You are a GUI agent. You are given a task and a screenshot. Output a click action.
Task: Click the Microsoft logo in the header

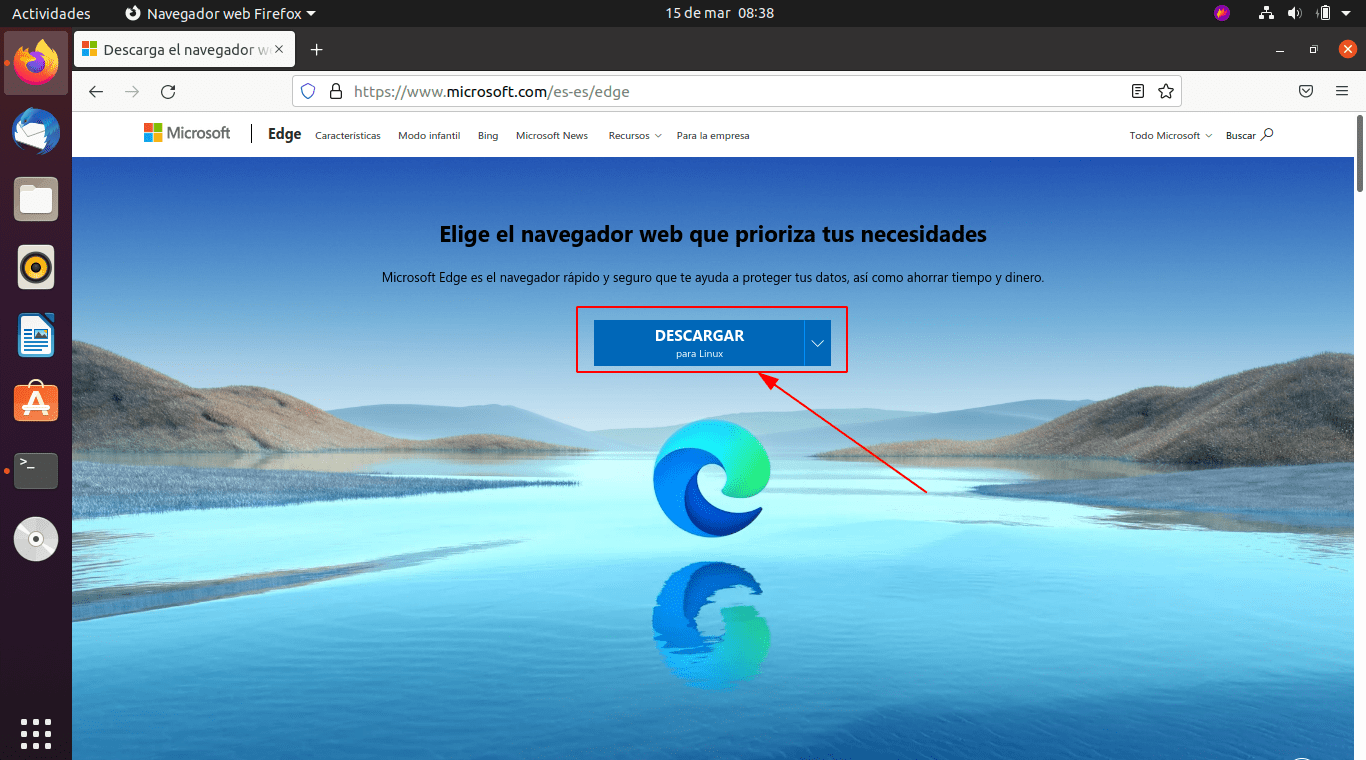pyautogui.click(x=186, y=133)
